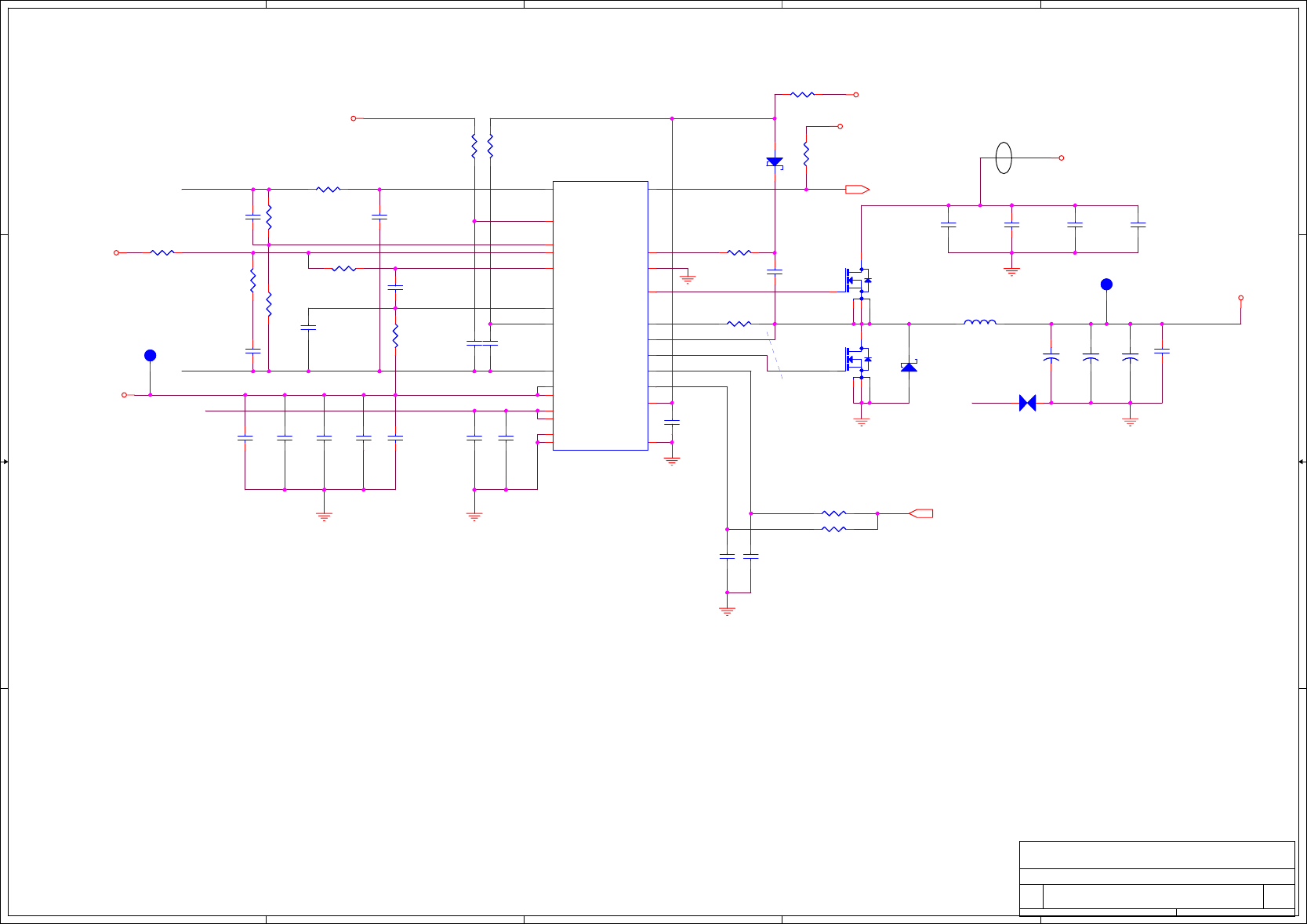Select the blue test point near output rail
The width and height of the screenshot is (1307, 924).
1106,284
